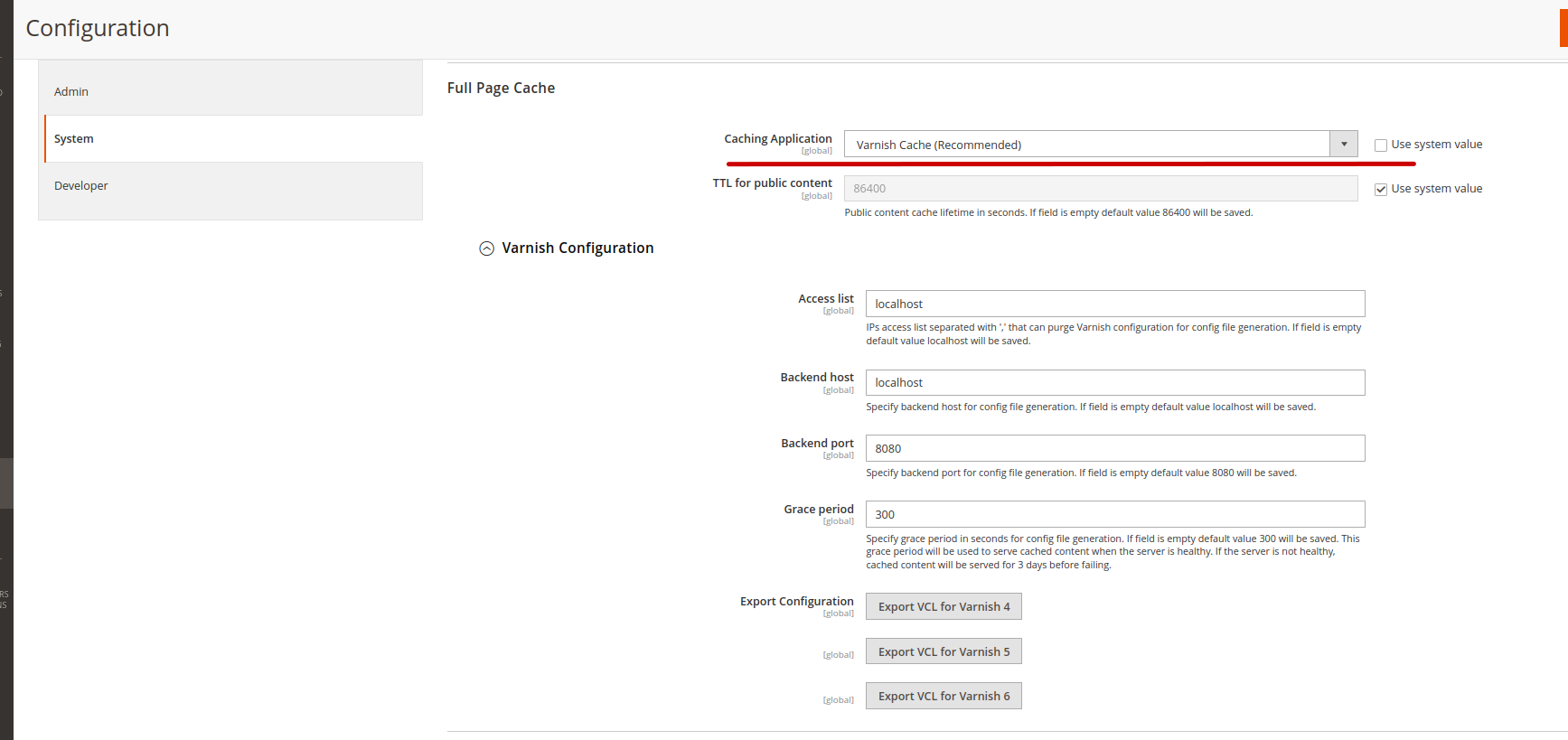Screen dimensions: 1568x740
Task: Click the 'Export Configuration' field label
Action: (796, 602)
